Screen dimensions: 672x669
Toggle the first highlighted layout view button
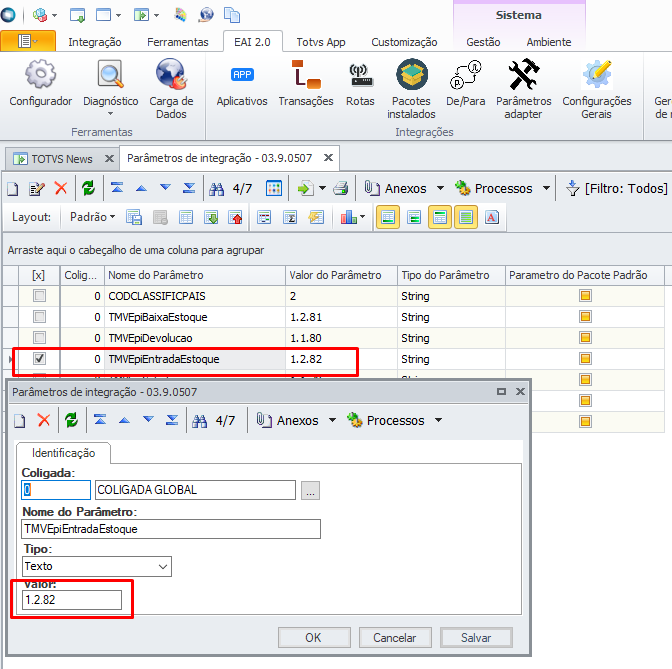pos(388,217)
